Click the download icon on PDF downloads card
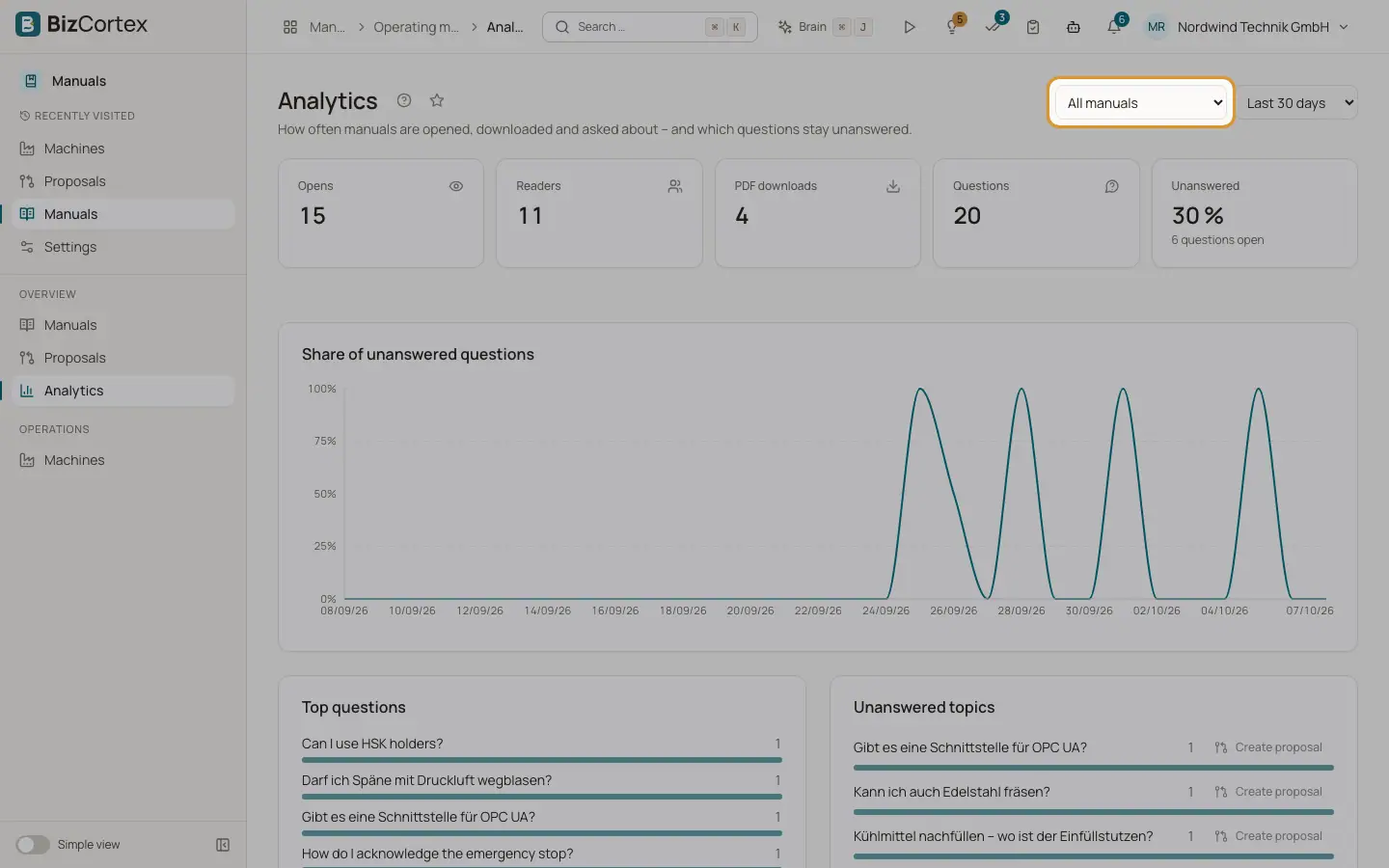1389x868 pixels. tap(893, 186)
